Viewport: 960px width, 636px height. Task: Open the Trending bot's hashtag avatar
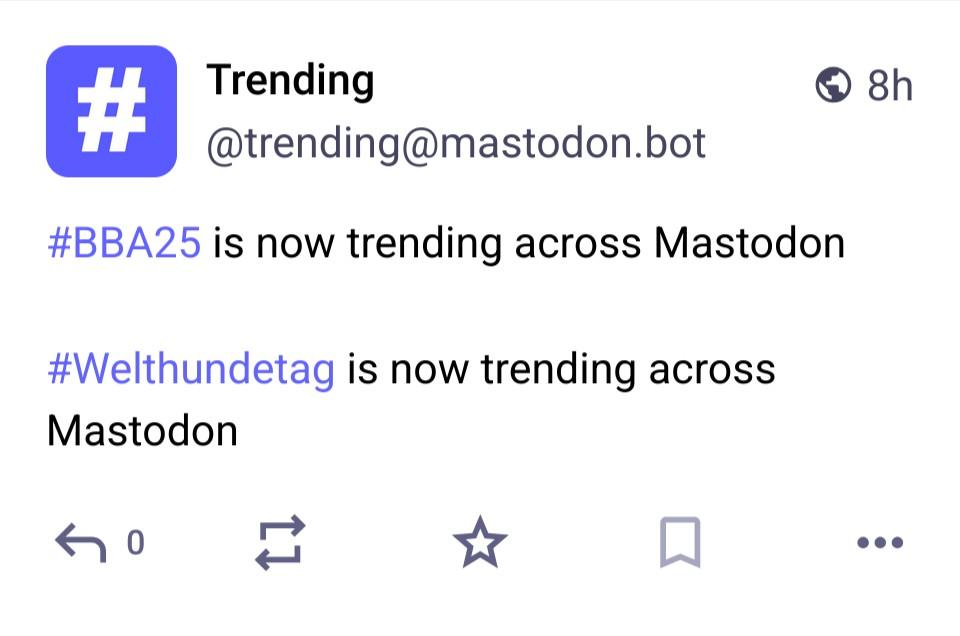[x=111, y=111]
